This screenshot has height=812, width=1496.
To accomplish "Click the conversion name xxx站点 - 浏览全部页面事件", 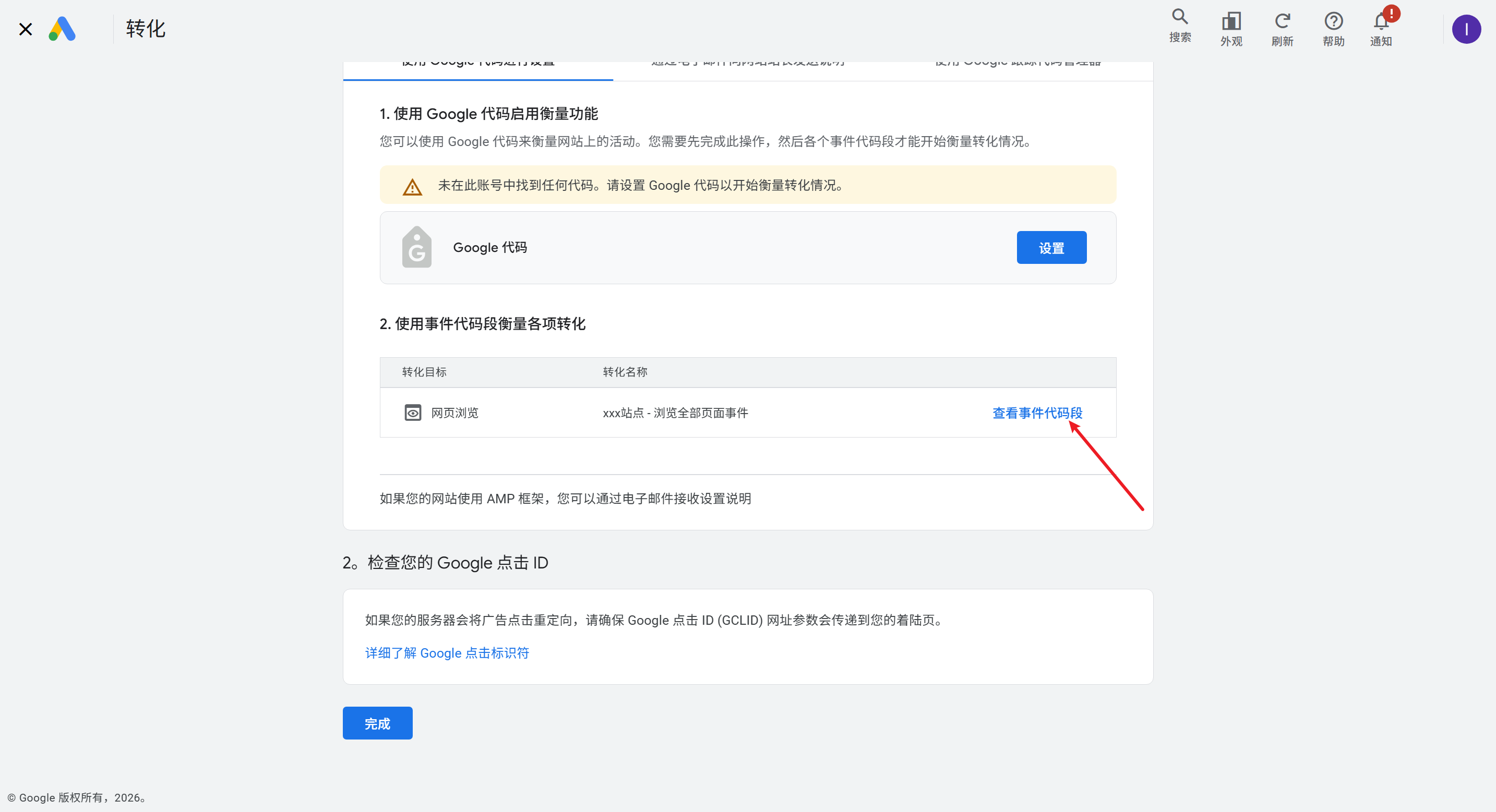I will tap(675, 413).
